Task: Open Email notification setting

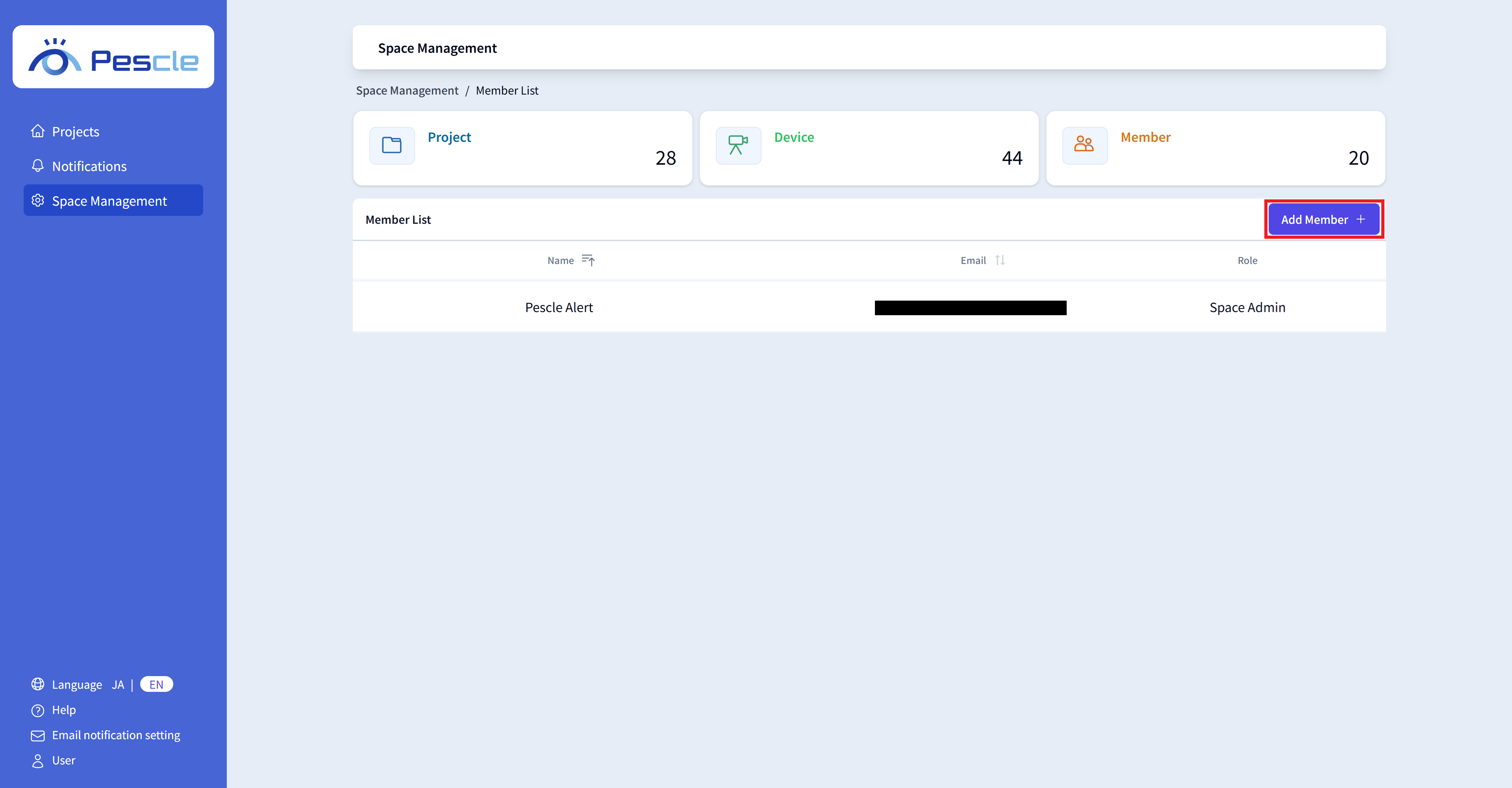Action: (116, 735)
